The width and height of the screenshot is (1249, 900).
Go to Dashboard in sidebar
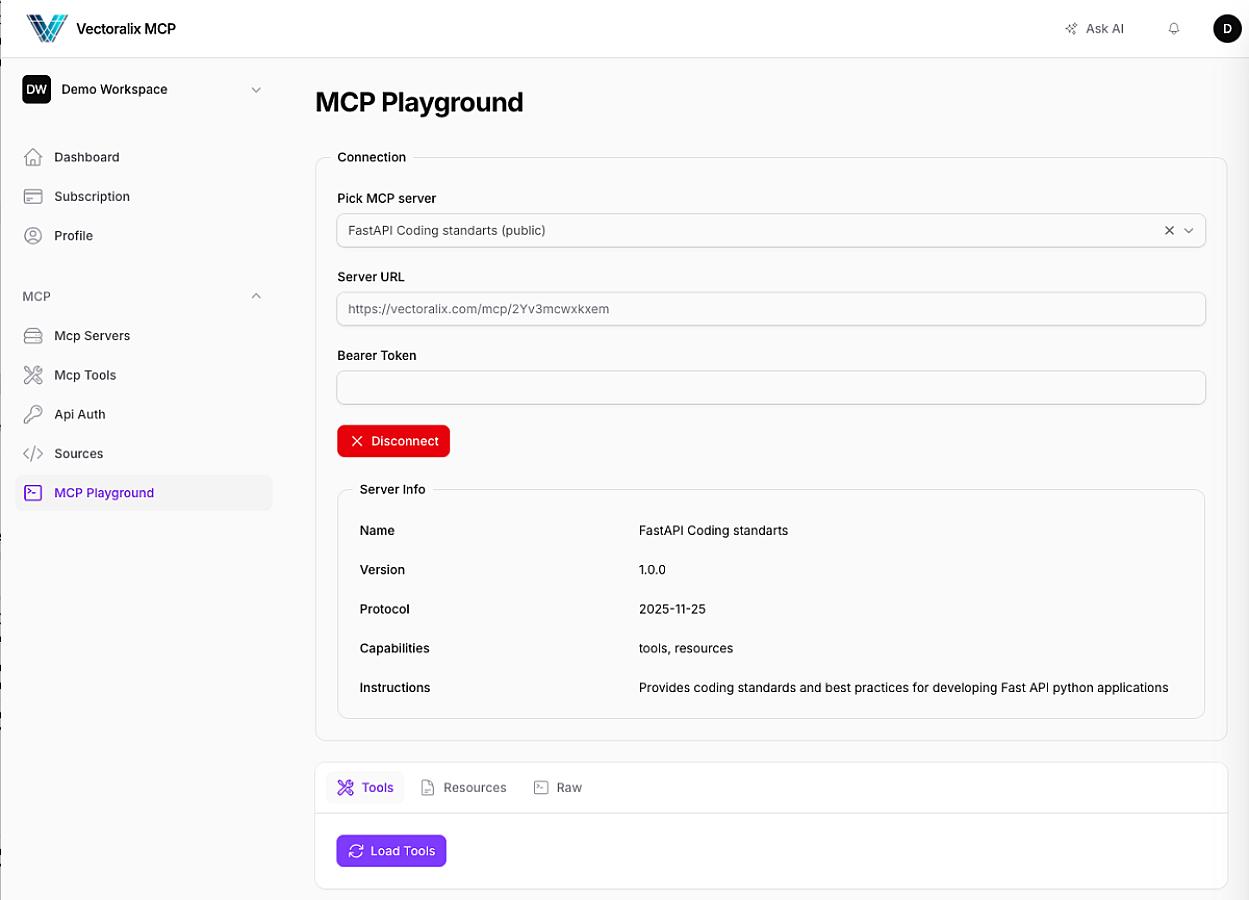click(x=144, y=157)
